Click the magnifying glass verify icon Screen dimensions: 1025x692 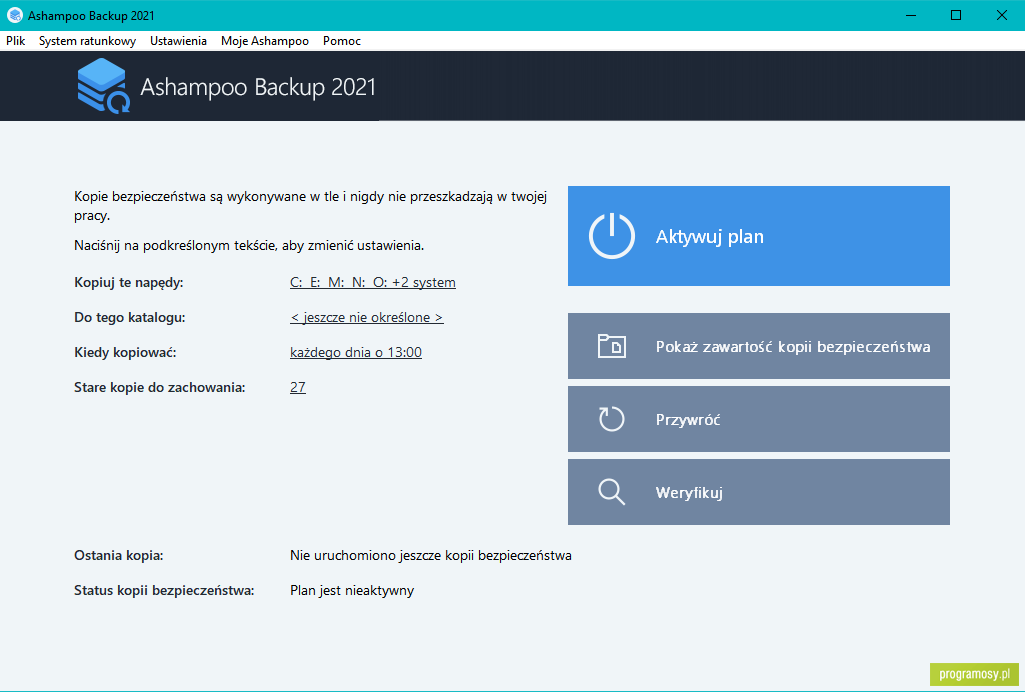(612, 492)
